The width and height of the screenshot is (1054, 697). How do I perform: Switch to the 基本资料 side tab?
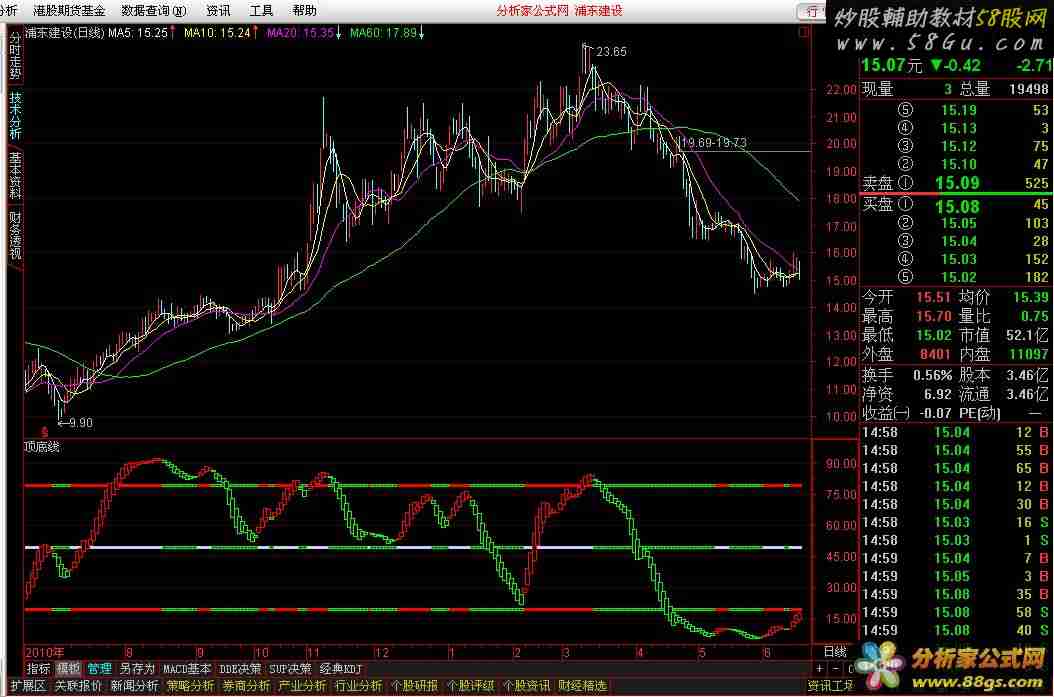(x=15, y=175)
